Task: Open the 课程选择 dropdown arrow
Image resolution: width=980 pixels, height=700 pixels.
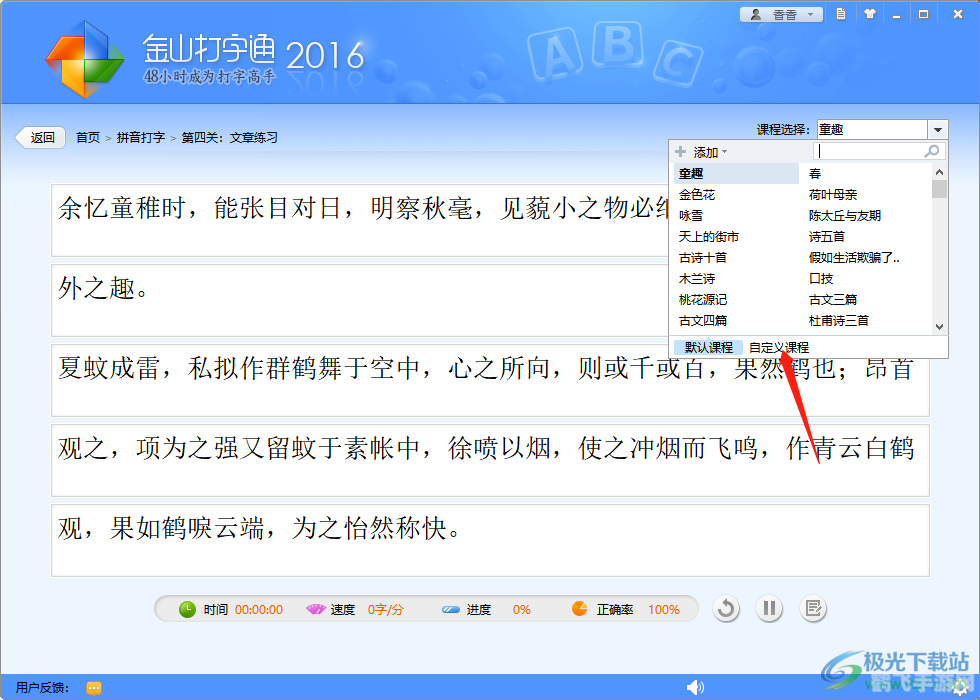Action: [x=937, y=128]
